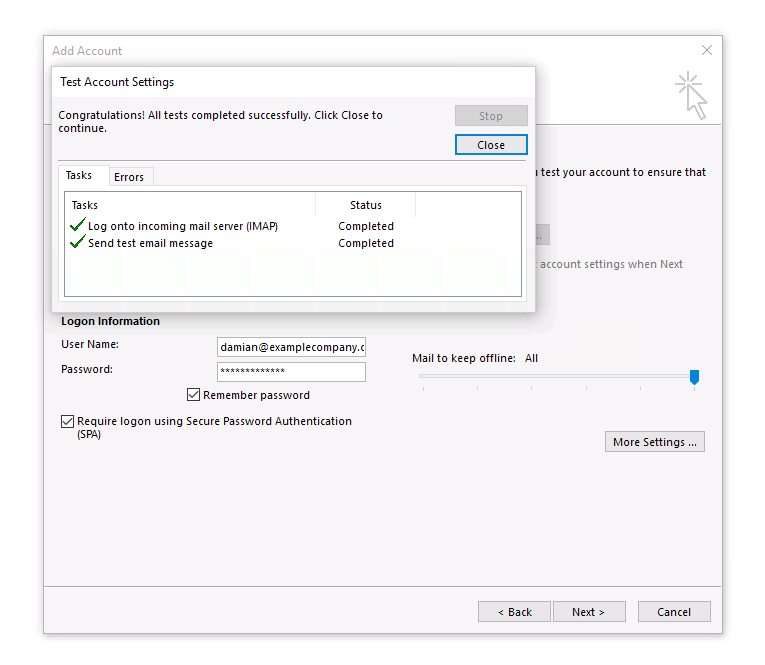Screen dimensions: 765x665
Task: Select the Send test email message row
Action: (150, 243)
